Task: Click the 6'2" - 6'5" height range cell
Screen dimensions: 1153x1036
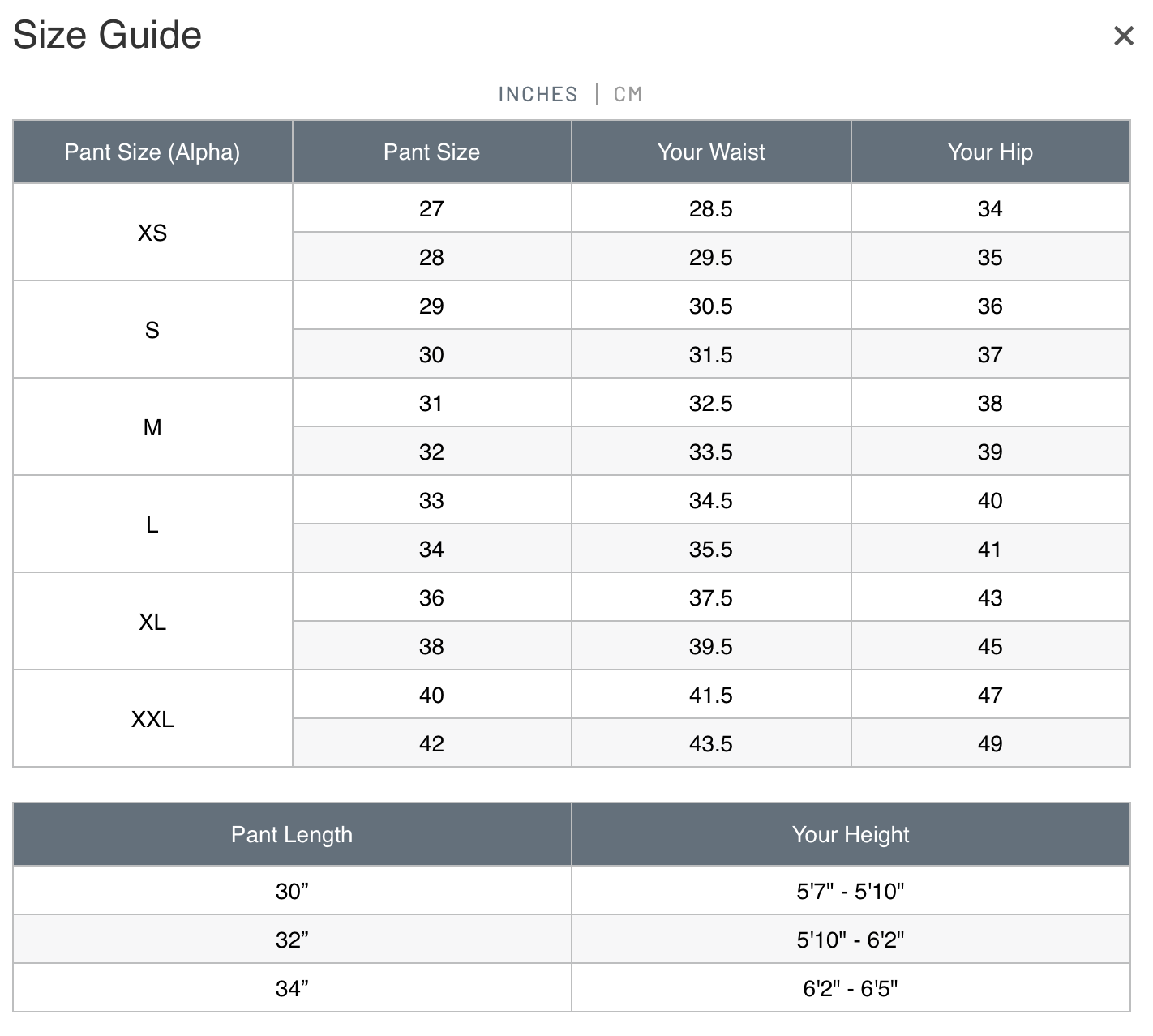Action: point(851,989)
